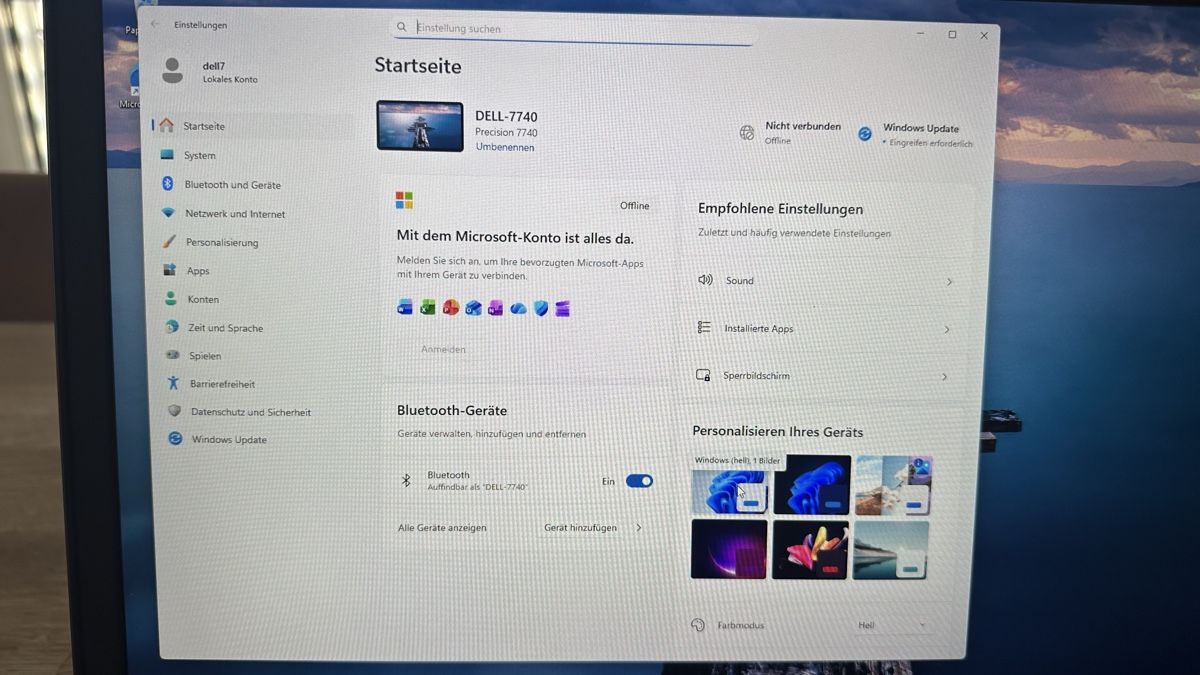Click the Defender shield app icon
The width and height of the screenshot is (1200, 675).
coord(541,308)
